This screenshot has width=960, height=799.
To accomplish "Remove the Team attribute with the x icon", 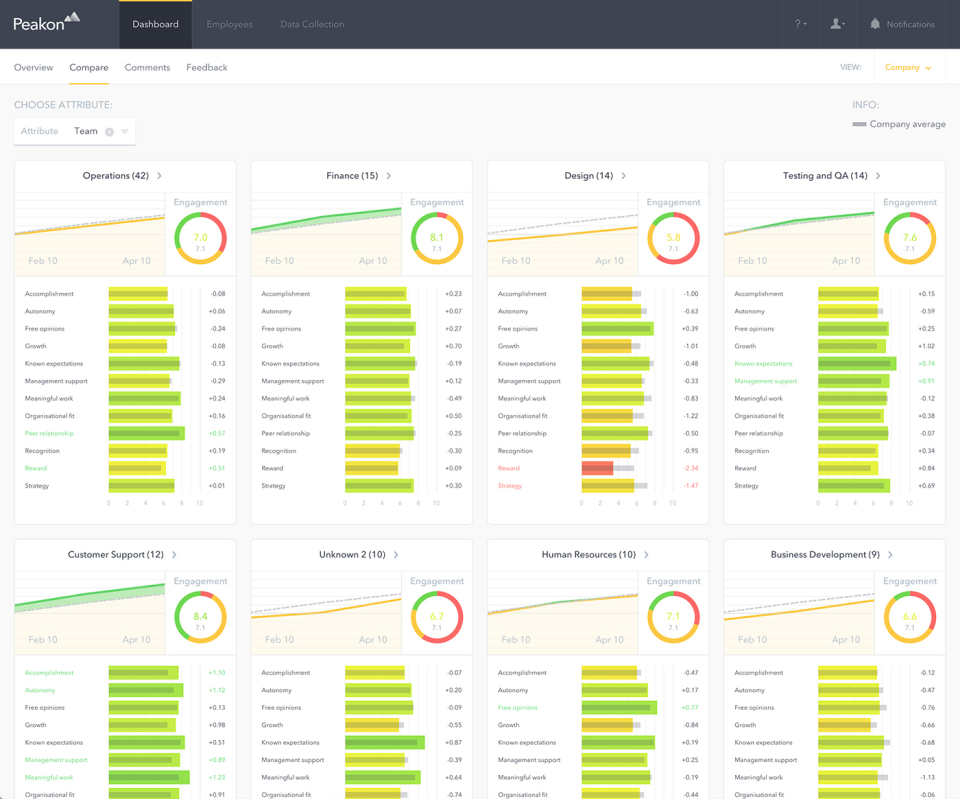I will point(110,132).
